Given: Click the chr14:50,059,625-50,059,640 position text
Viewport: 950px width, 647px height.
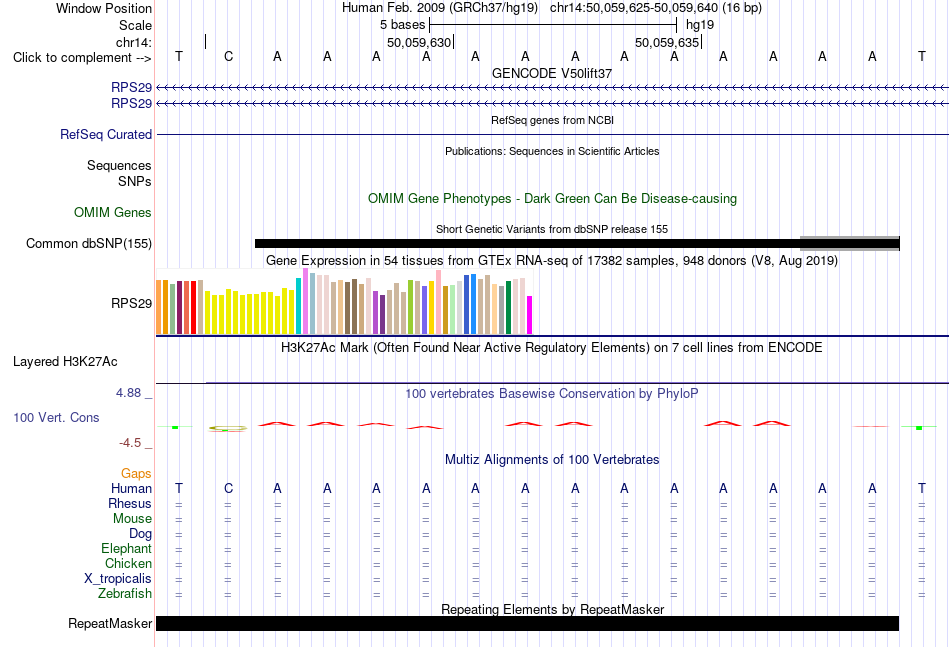Looking at the screenshot, I should 634,8.
